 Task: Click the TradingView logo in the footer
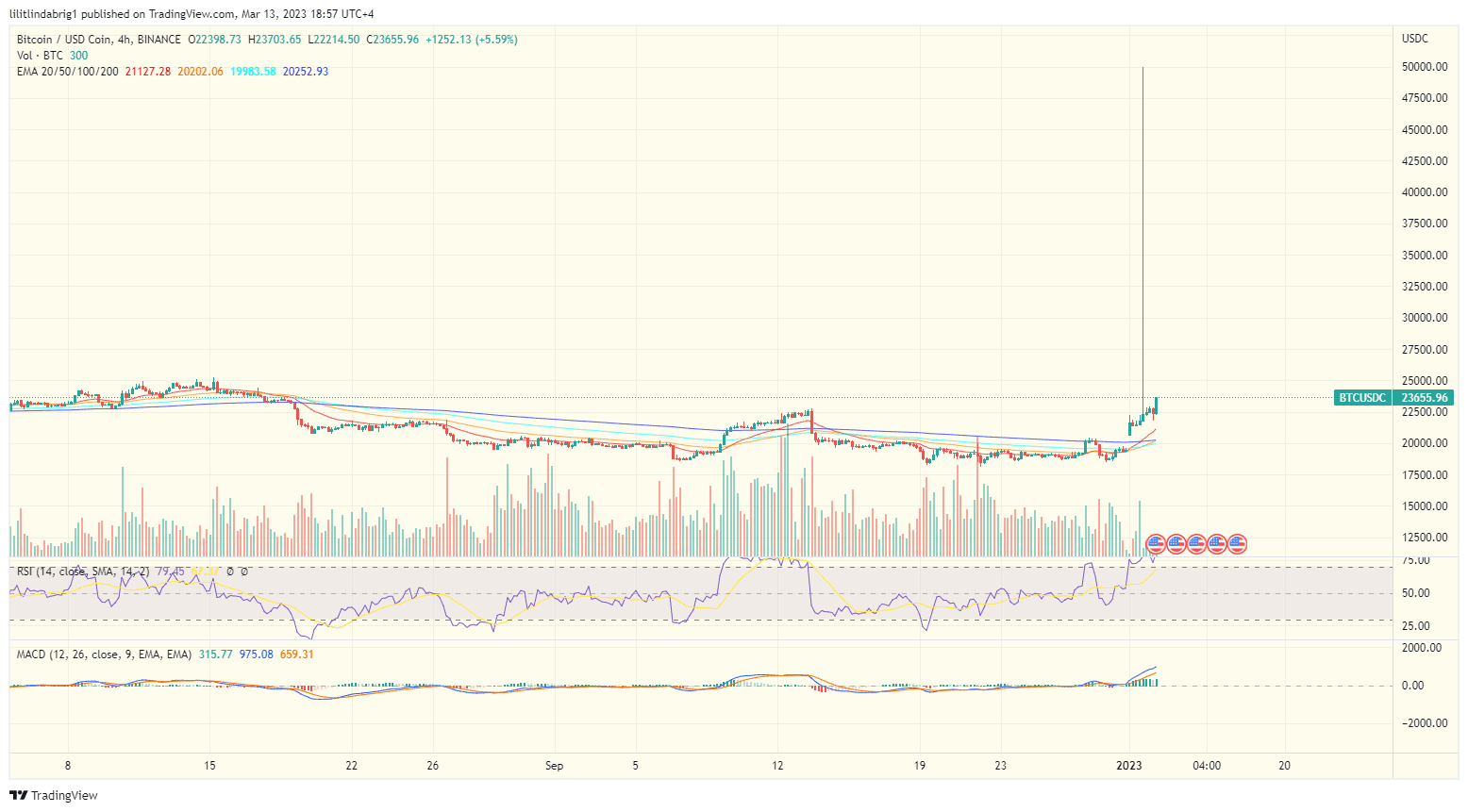(x=54, y=795)
